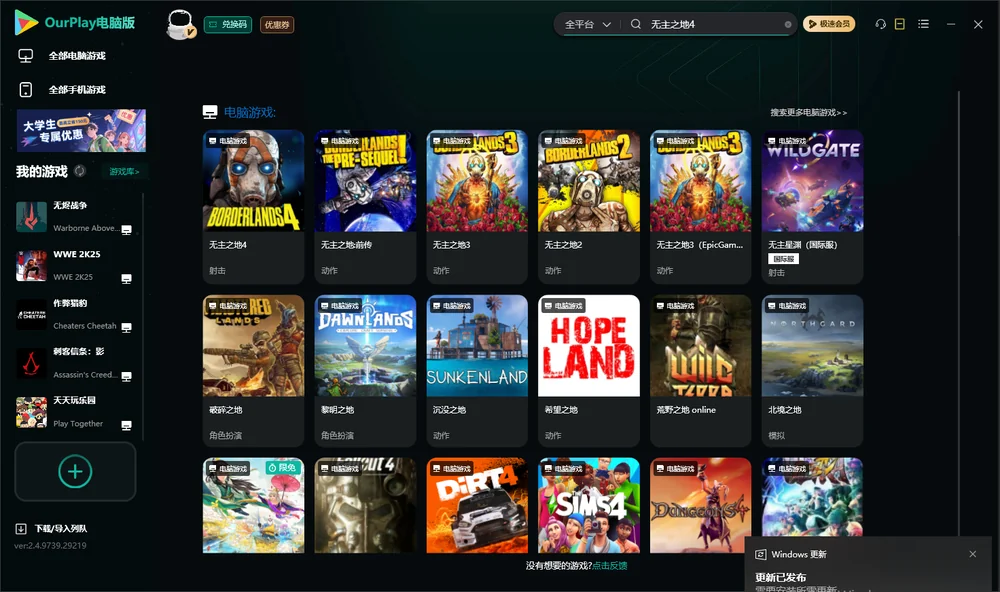Click the 兑换码 redeem code button
This screenshot has height=592, width=1000.
tap(228, 24)
